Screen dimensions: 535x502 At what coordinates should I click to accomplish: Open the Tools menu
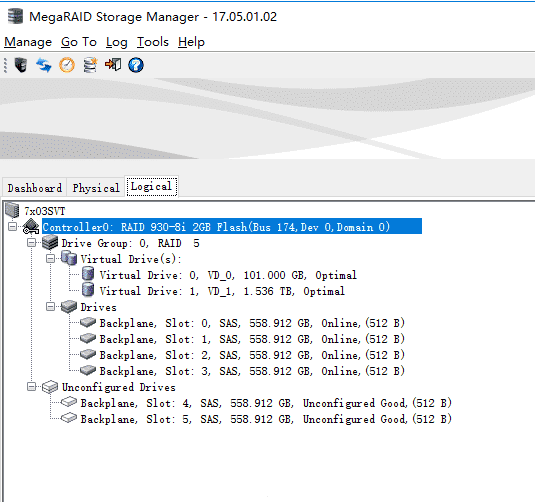click(153, 42)
